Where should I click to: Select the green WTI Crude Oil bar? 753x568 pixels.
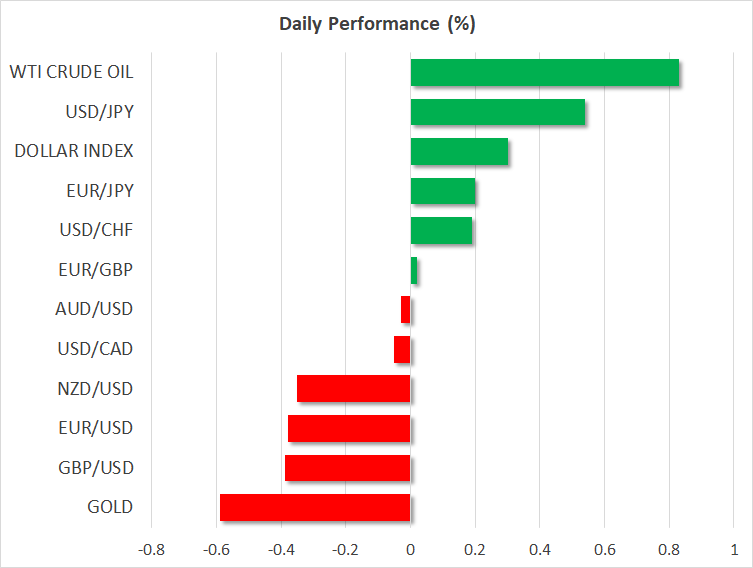[x=545, y=73]
